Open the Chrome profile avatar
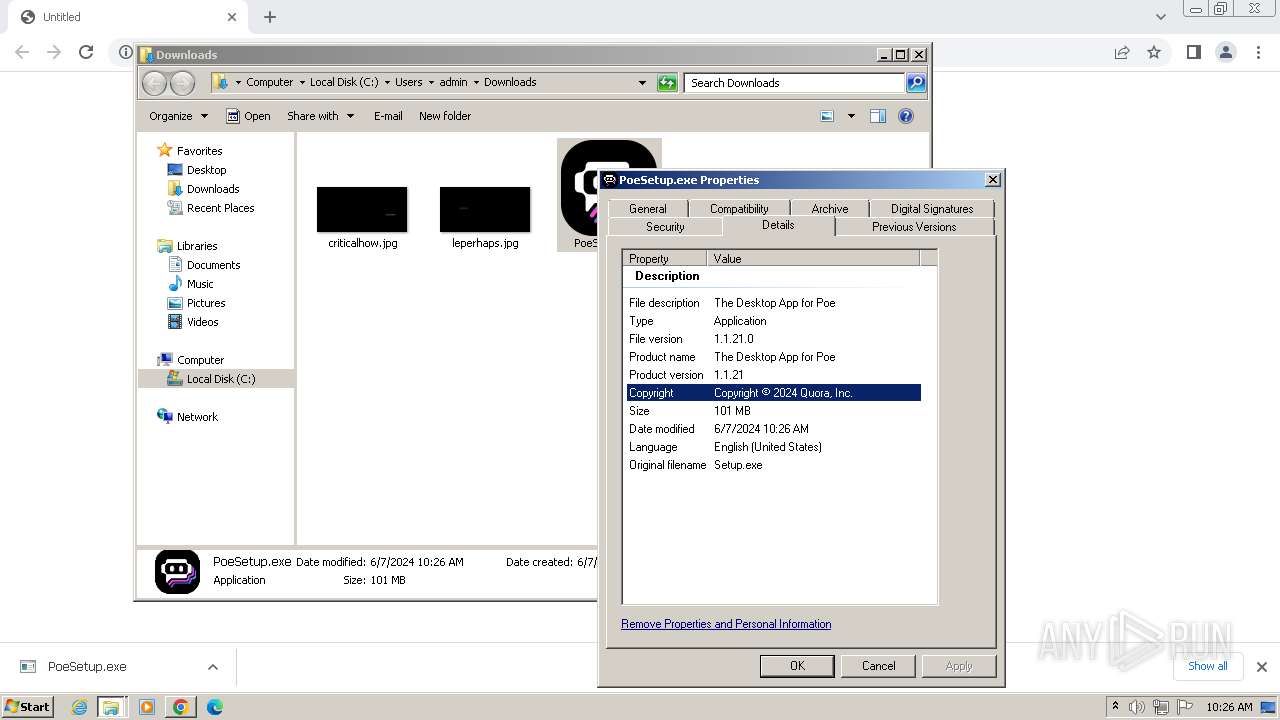This screenshot has width=1280, height=720. point(1226,52)
